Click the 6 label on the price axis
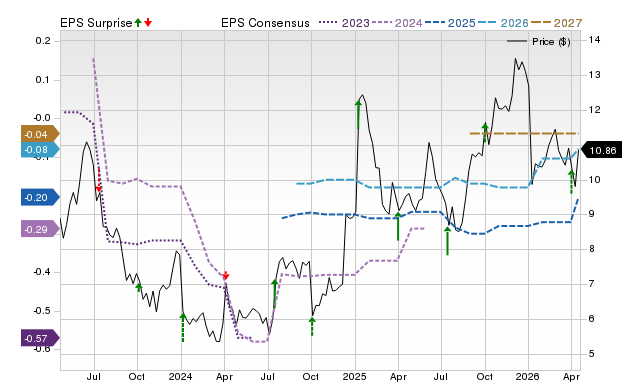 click(x=592, y=319)
